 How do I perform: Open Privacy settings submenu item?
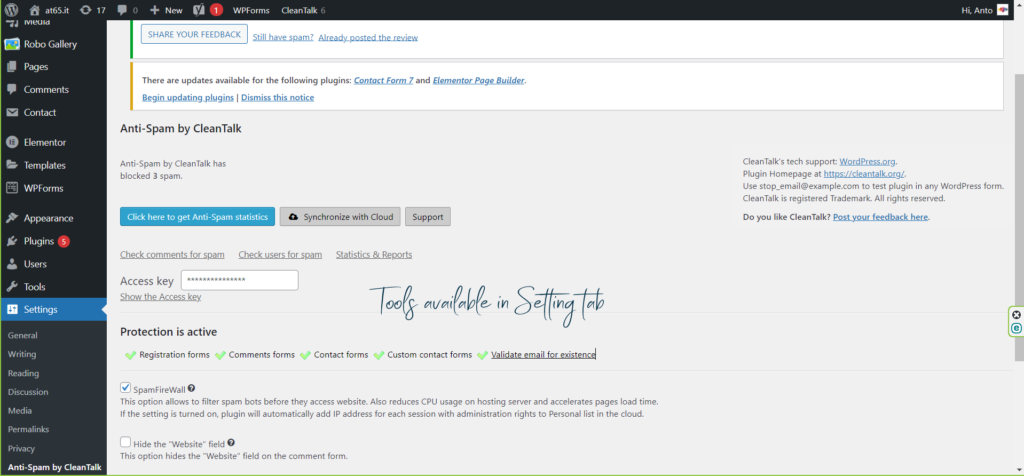coord(22,449)
